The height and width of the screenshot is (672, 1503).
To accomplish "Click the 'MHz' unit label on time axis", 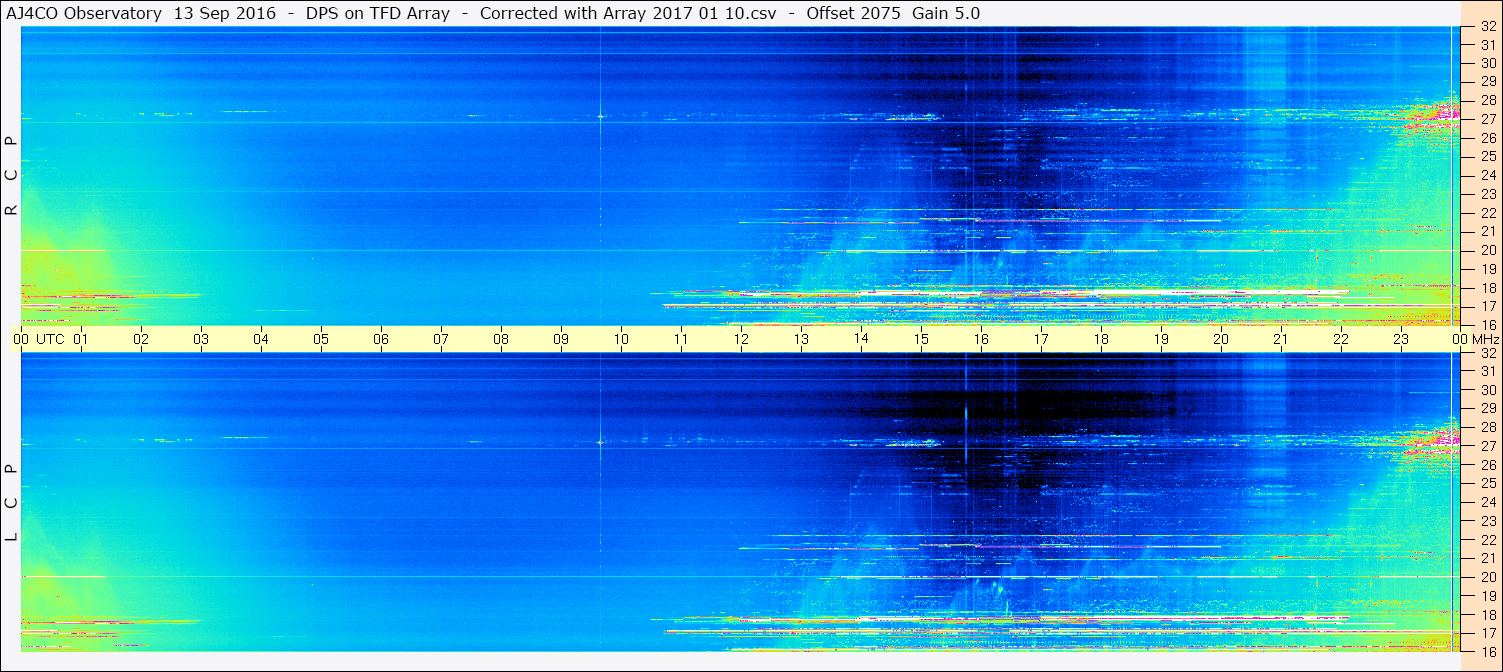I will tap(1485, 339).
